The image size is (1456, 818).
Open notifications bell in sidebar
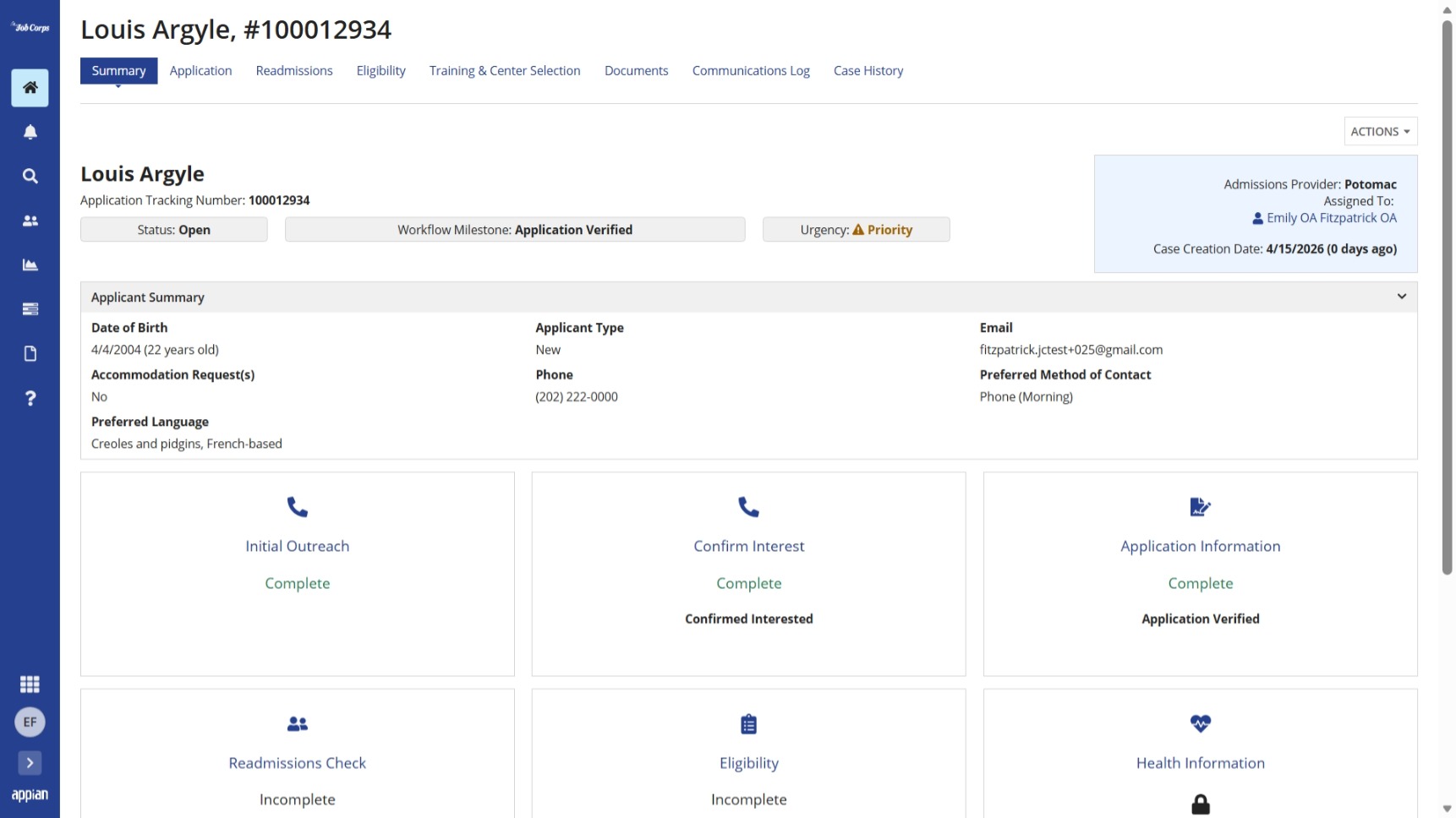(30, 132)
